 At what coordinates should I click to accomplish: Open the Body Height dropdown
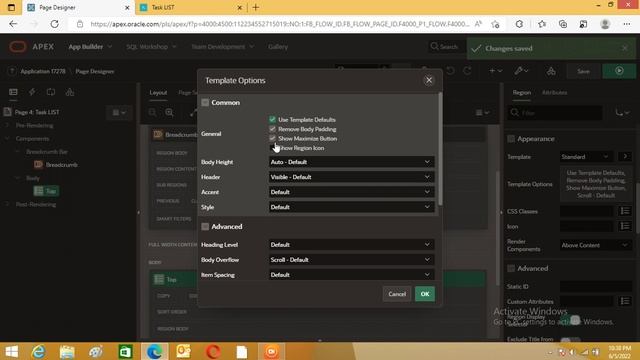351,162
